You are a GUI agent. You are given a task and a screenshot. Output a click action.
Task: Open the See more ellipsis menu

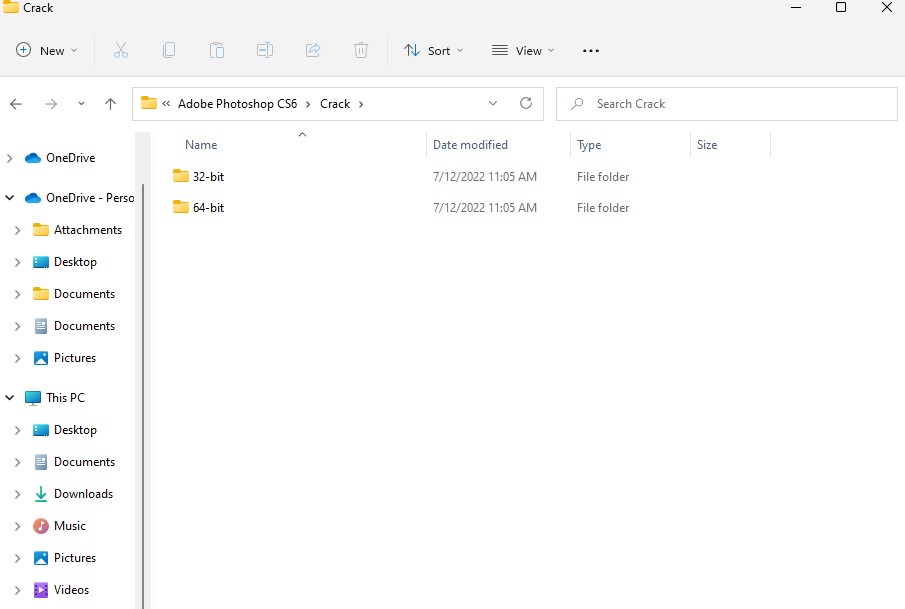pyautogui.click(x=590, y=50)
